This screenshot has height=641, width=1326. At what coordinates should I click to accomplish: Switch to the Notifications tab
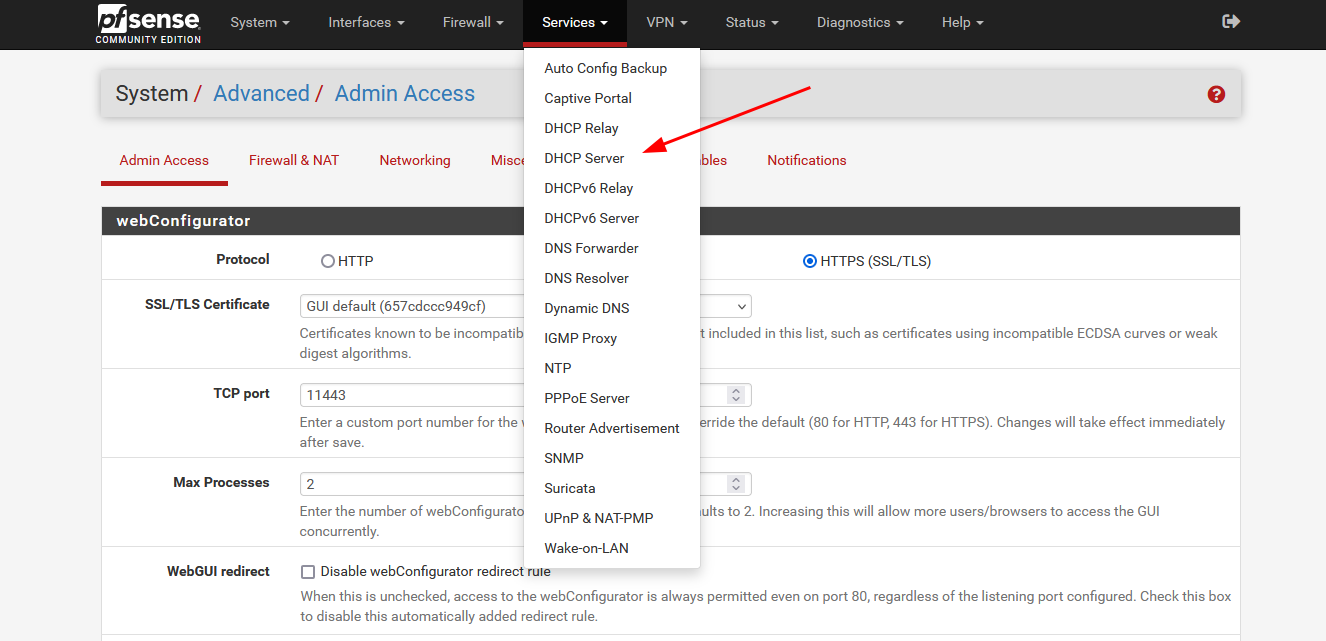coord(806,160)
